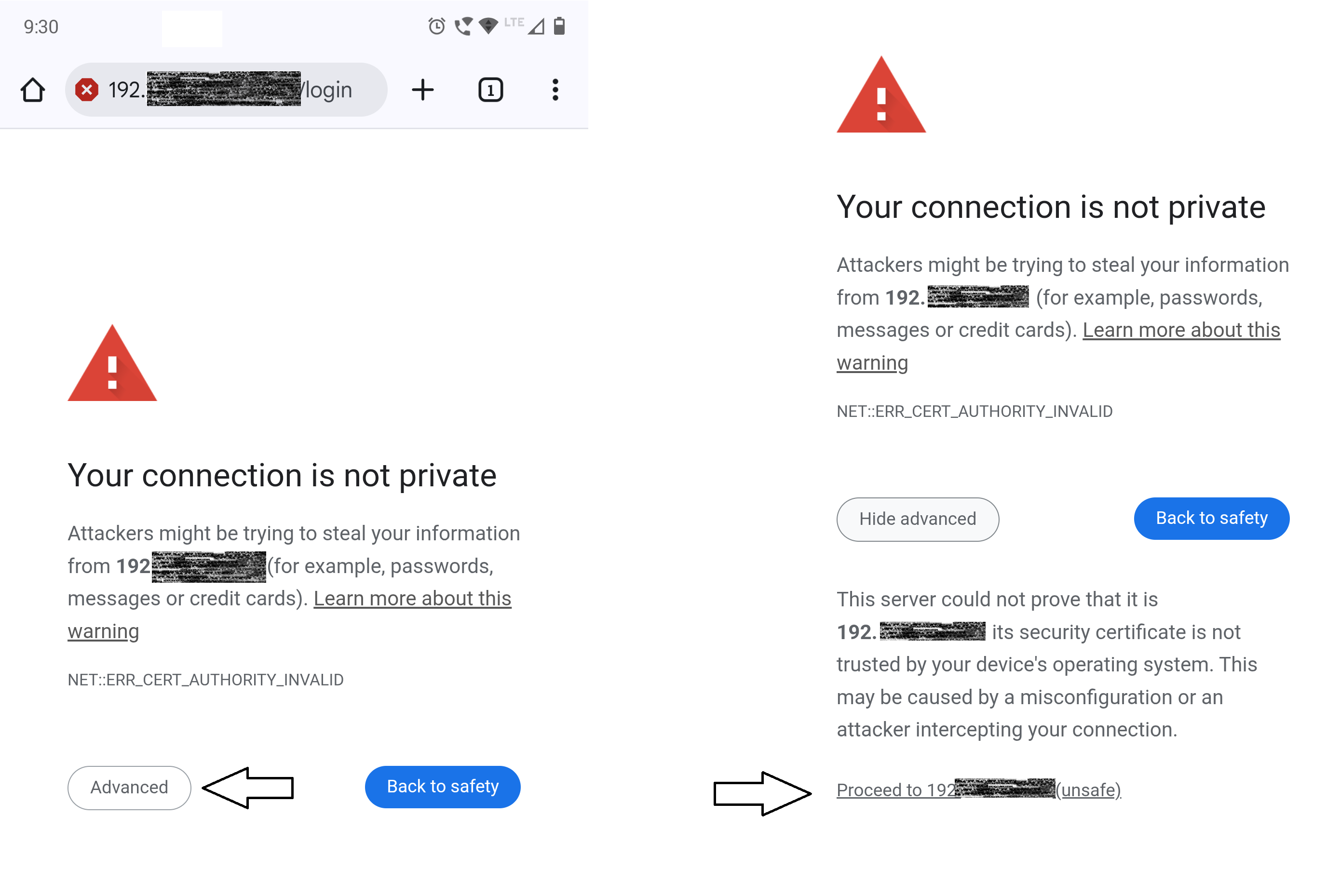Screen dimensions: 1340x896
Task: Tap Back to safety on the right warning
Action: point(1211,518)
